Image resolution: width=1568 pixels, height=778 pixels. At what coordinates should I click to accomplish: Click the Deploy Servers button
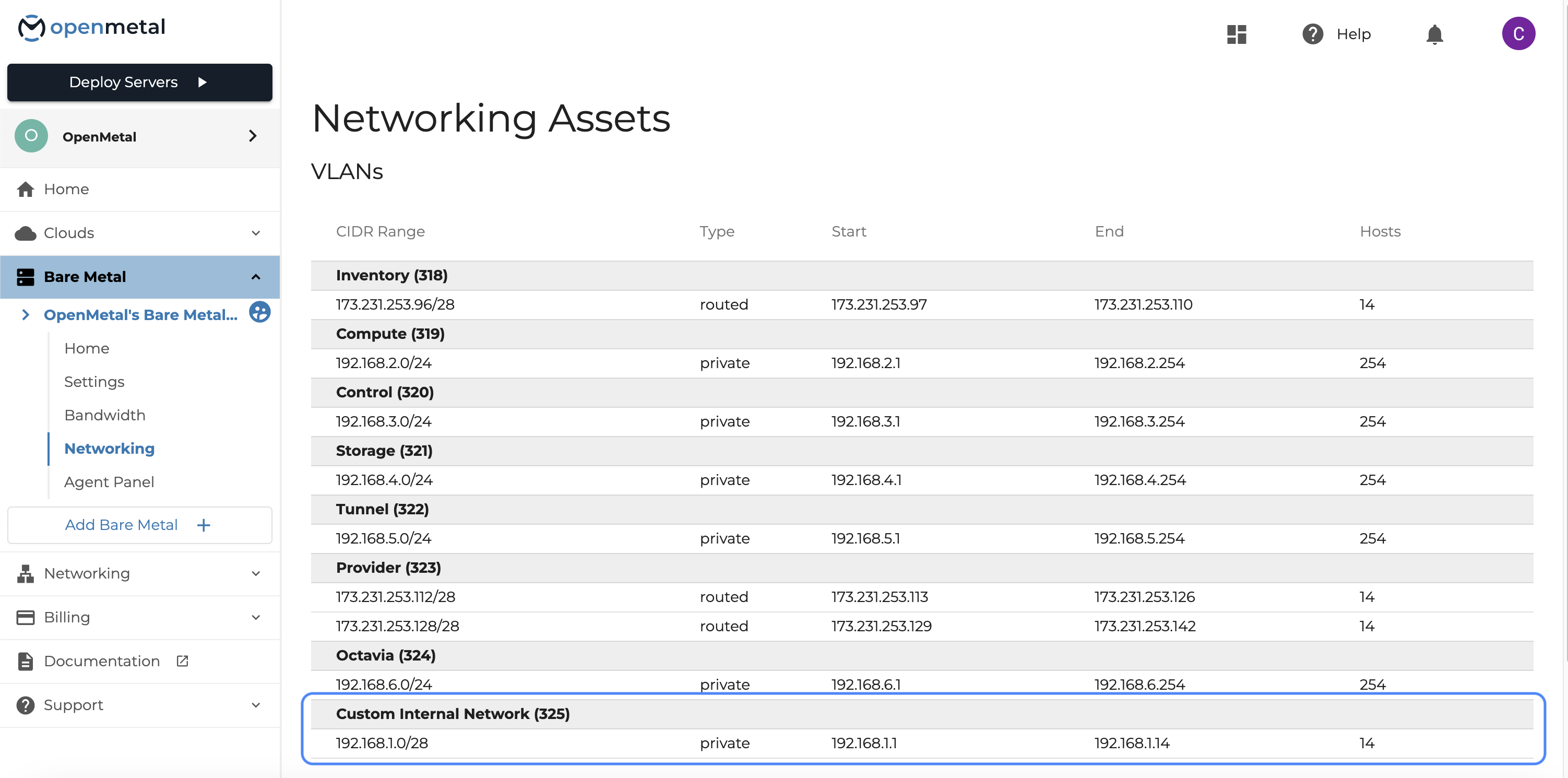tap(140, 82)
